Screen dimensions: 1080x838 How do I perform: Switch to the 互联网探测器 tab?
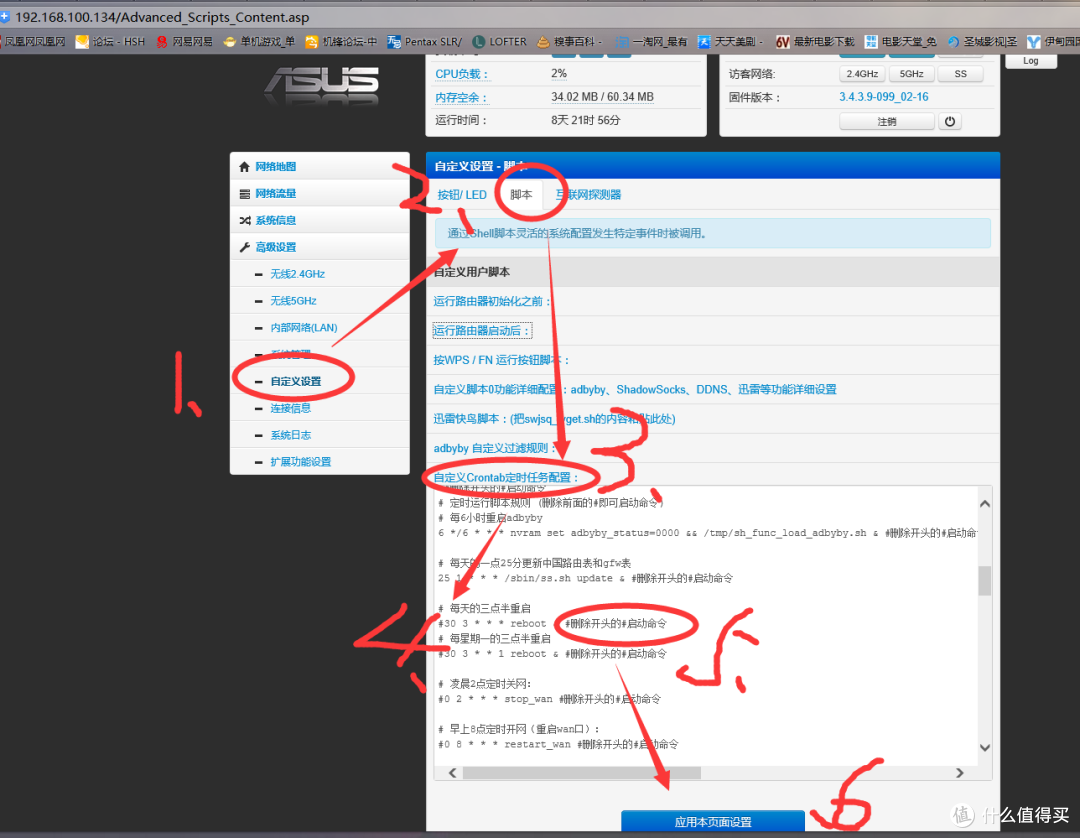(588, 195)
